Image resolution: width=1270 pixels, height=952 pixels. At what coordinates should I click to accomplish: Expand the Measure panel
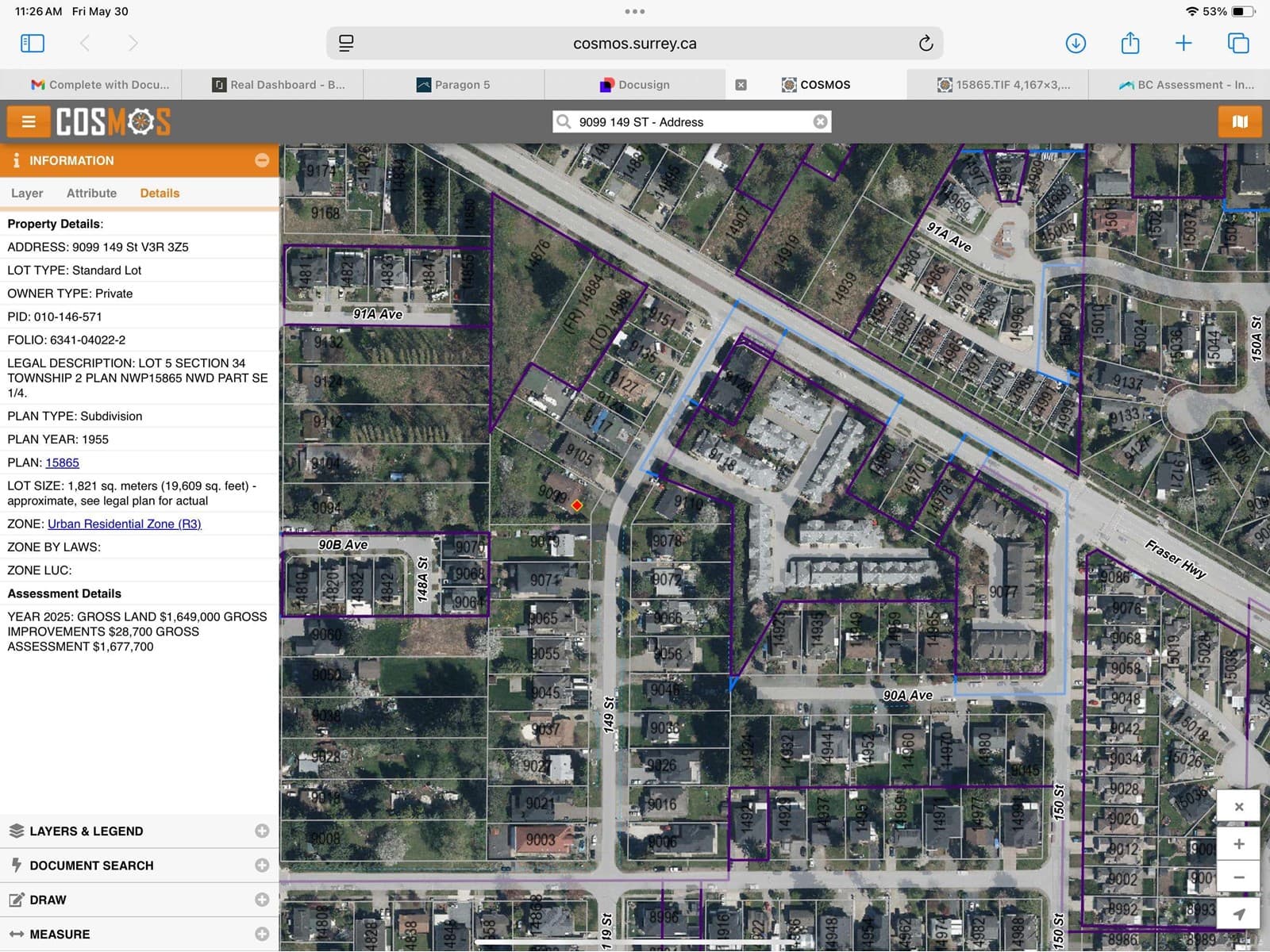coord(262,934)
